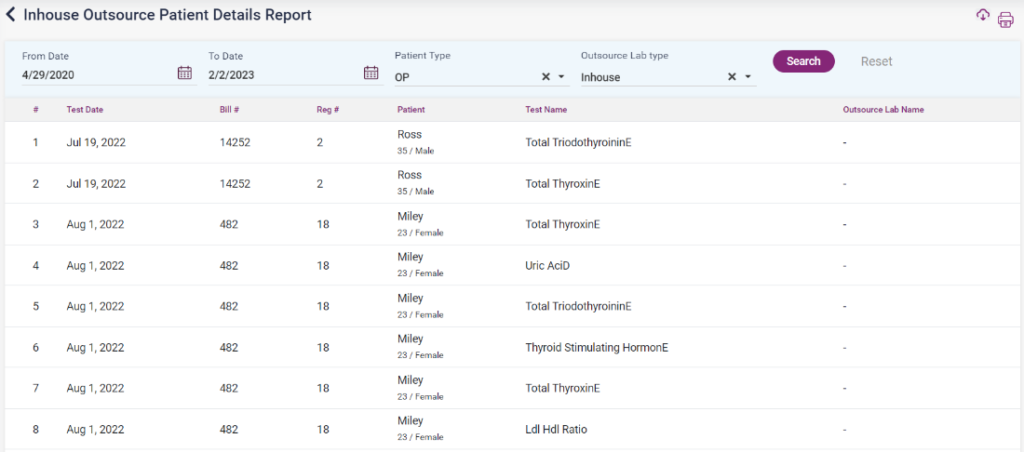Select the Ldl Hdl Ratio test row

pyautogui.click(x=556, y=429)
